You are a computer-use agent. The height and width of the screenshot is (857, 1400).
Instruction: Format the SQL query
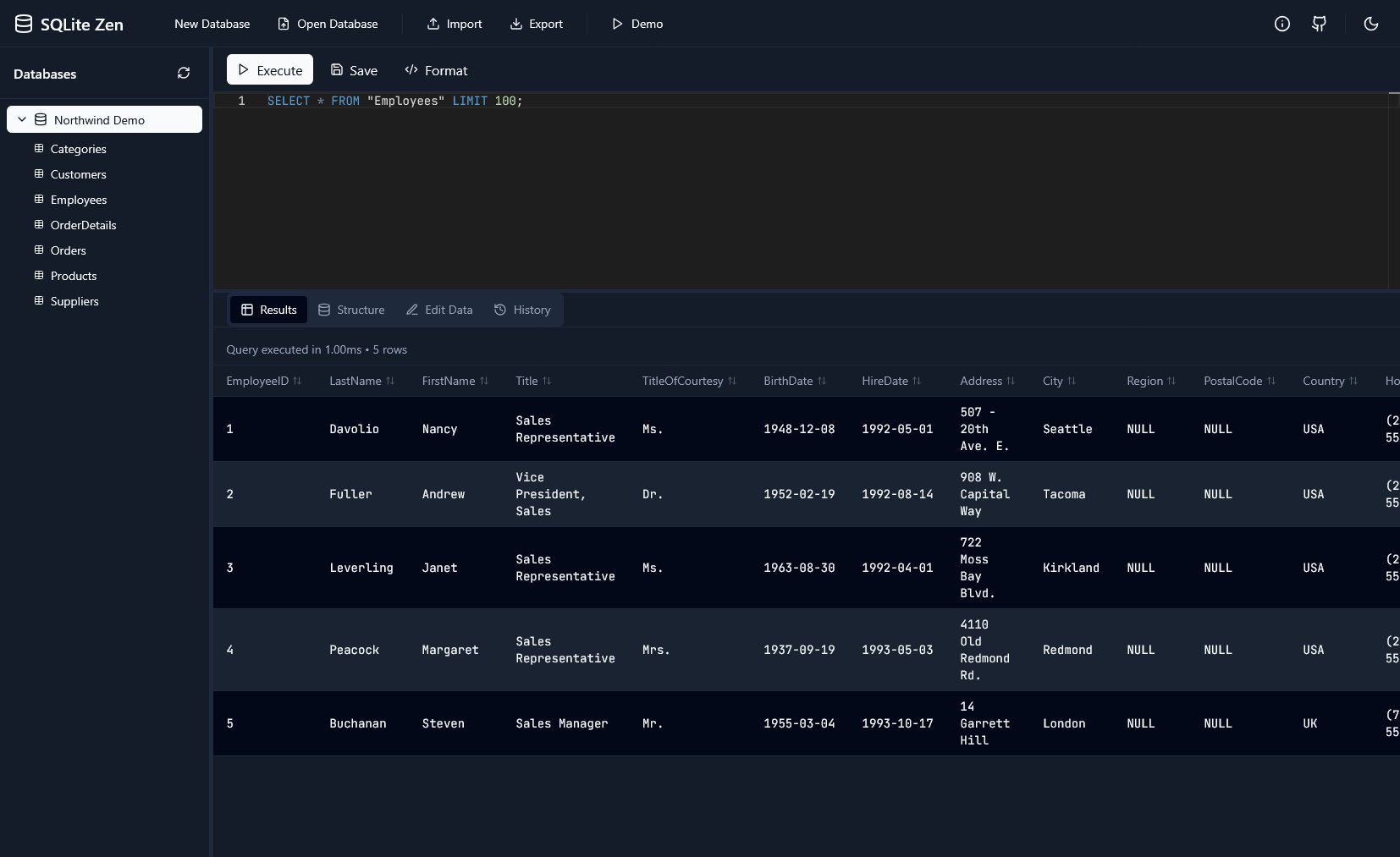[x=436, y=70]
